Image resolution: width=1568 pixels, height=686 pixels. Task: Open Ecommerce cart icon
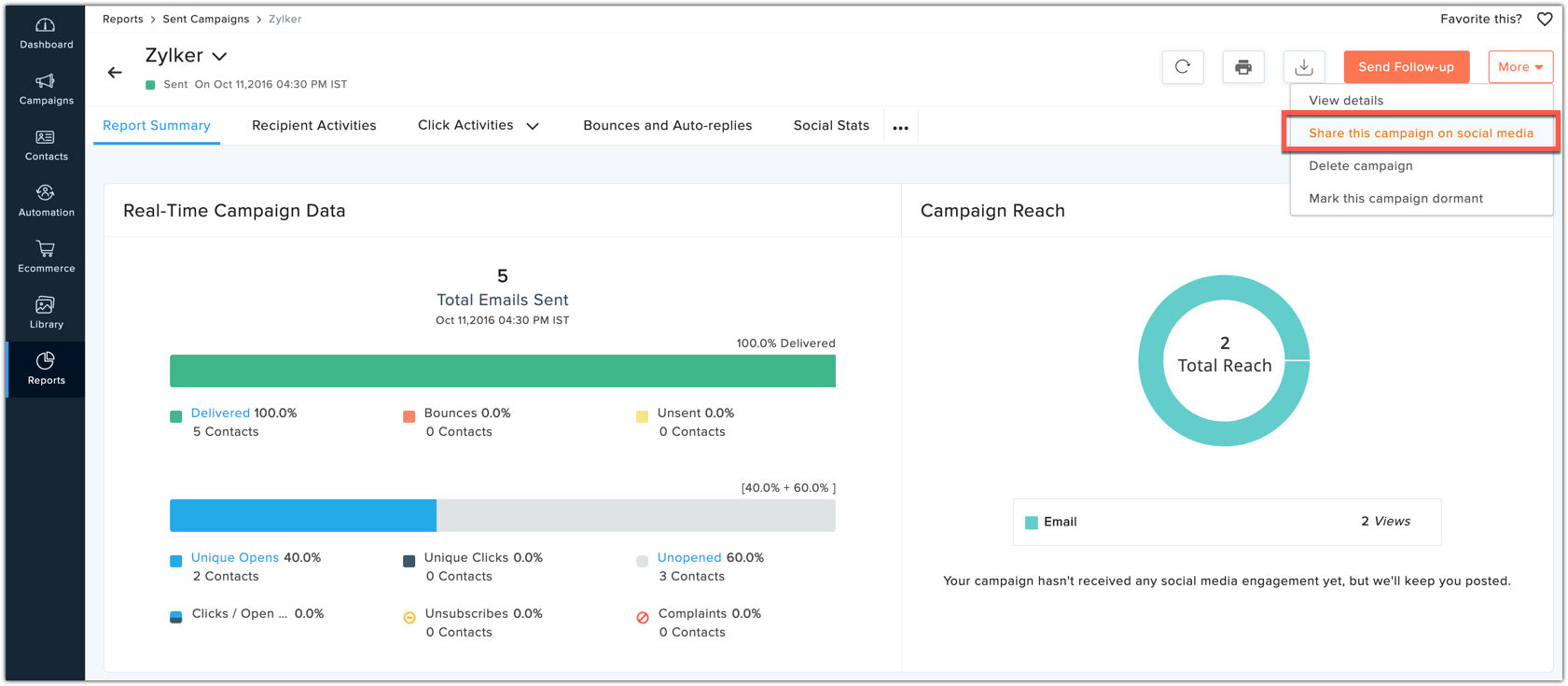tap(46, 257)
